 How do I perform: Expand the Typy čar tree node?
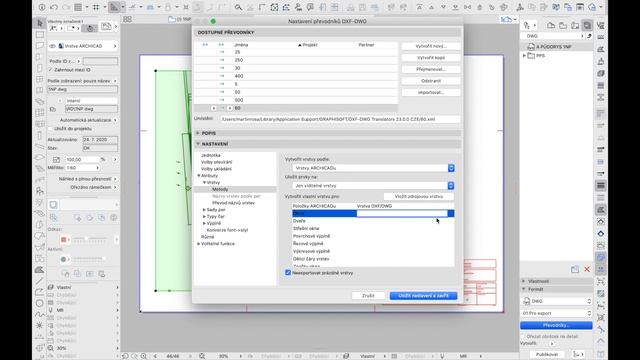tap(204, 217)
